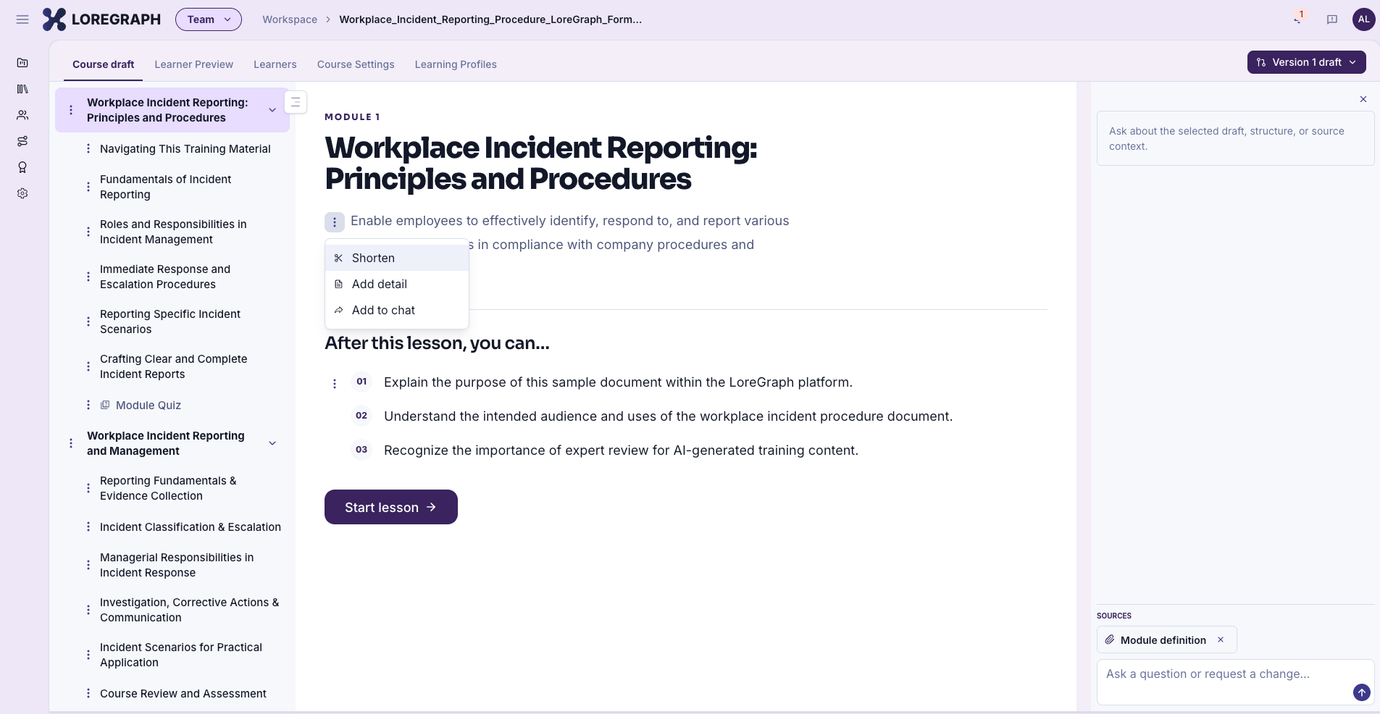This screenshot has height=714, width=1380.
Task: Collapse the Principles and Procedures module
Action: [x=272, y=110]
